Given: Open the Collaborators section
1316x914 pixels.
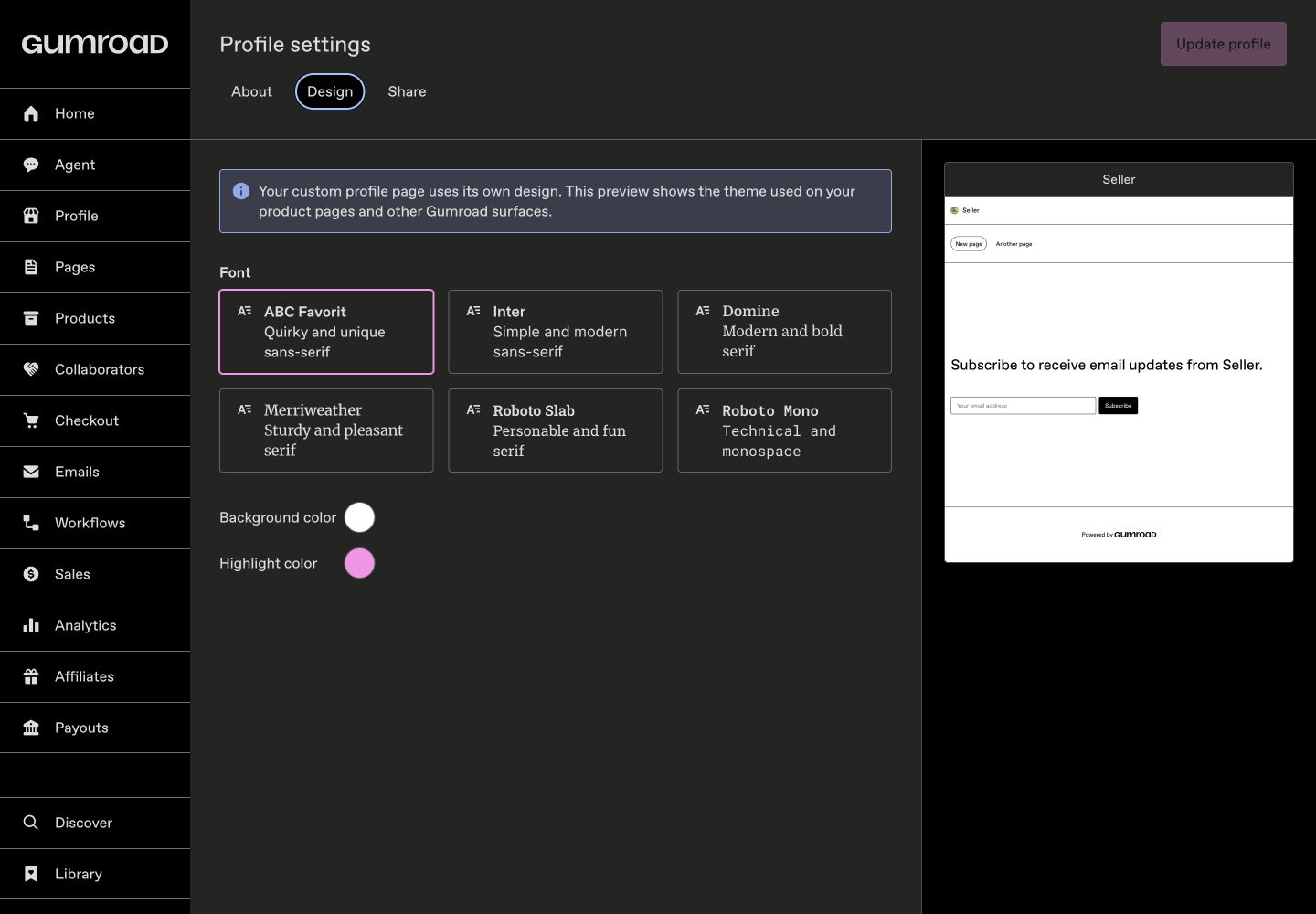Looking at the screenshot, I should tap(95, 369).
